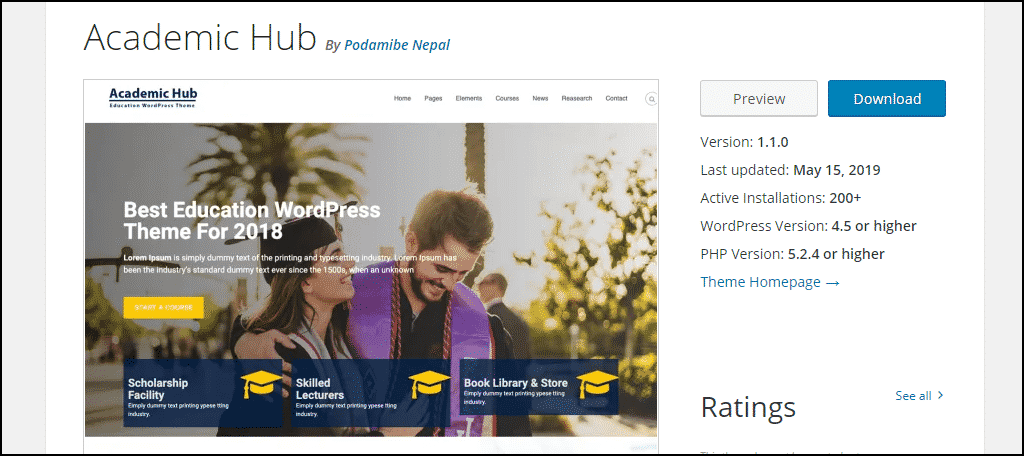
Task: Open the Theme Homepage link
Action: click(x=770, y=282)
